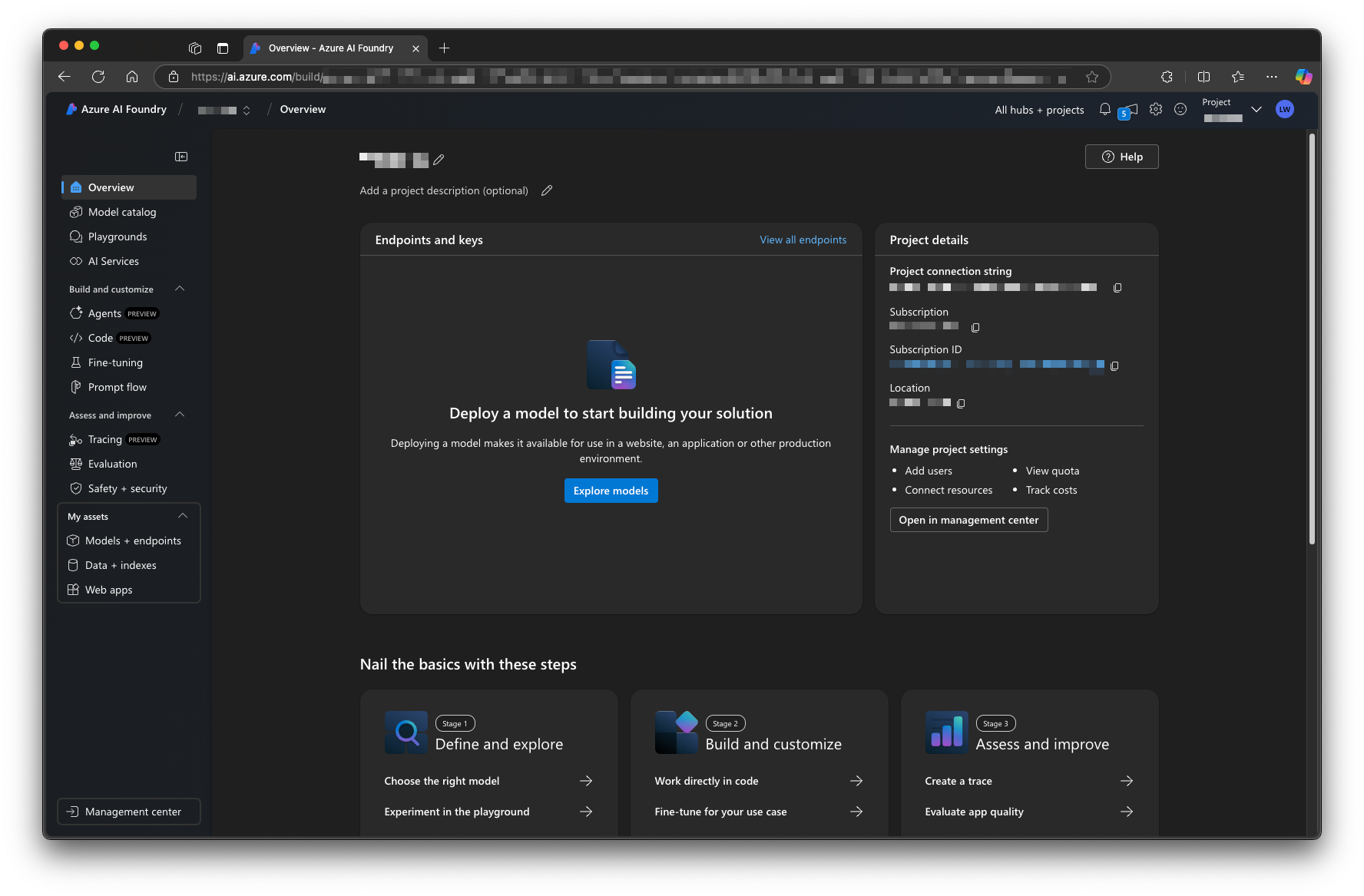1364x896 pixels.
Task: Collapse the Build and customize section
Action: pyautogui.click(x=180, y=289)
